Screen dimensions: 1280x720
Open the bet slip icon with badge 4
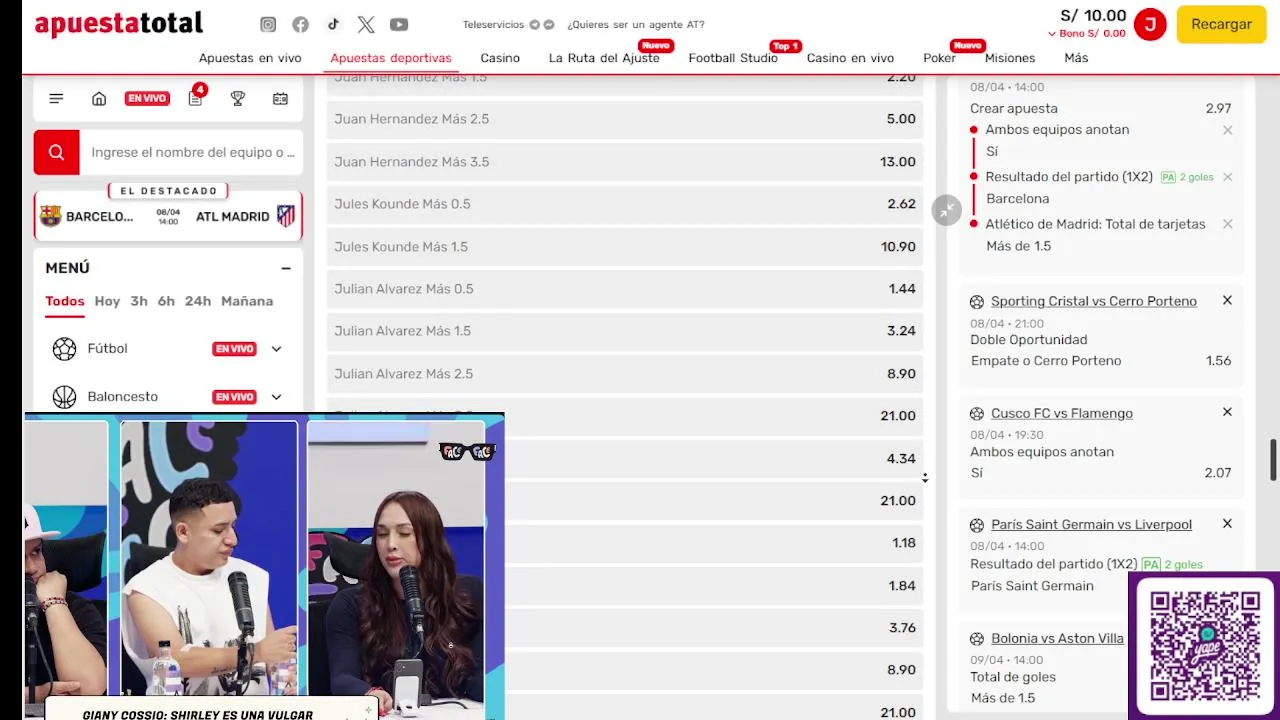(195, 98)
